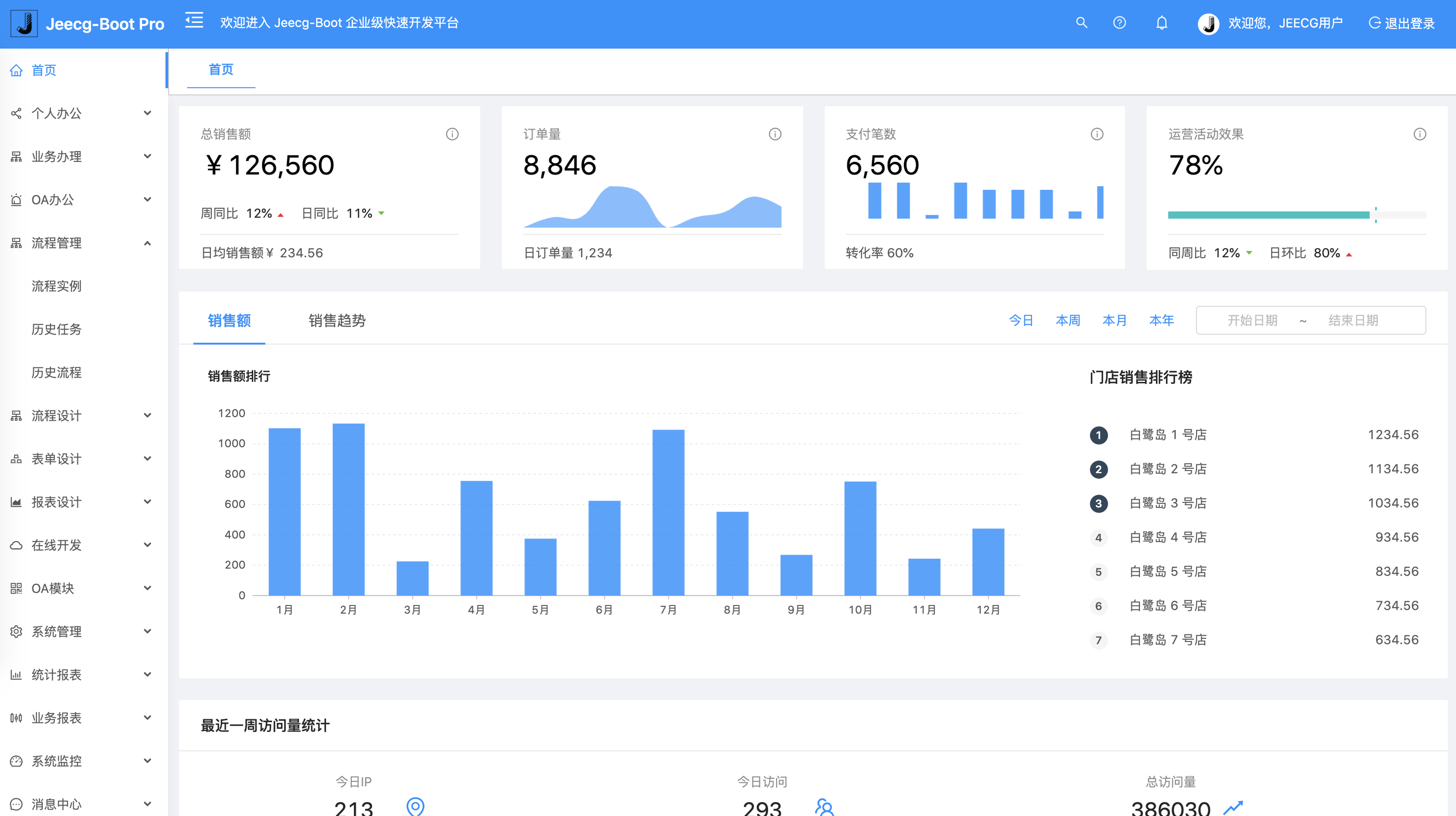
Task: Collapse the 流程管理 sidebar menu
Action: 82,243
